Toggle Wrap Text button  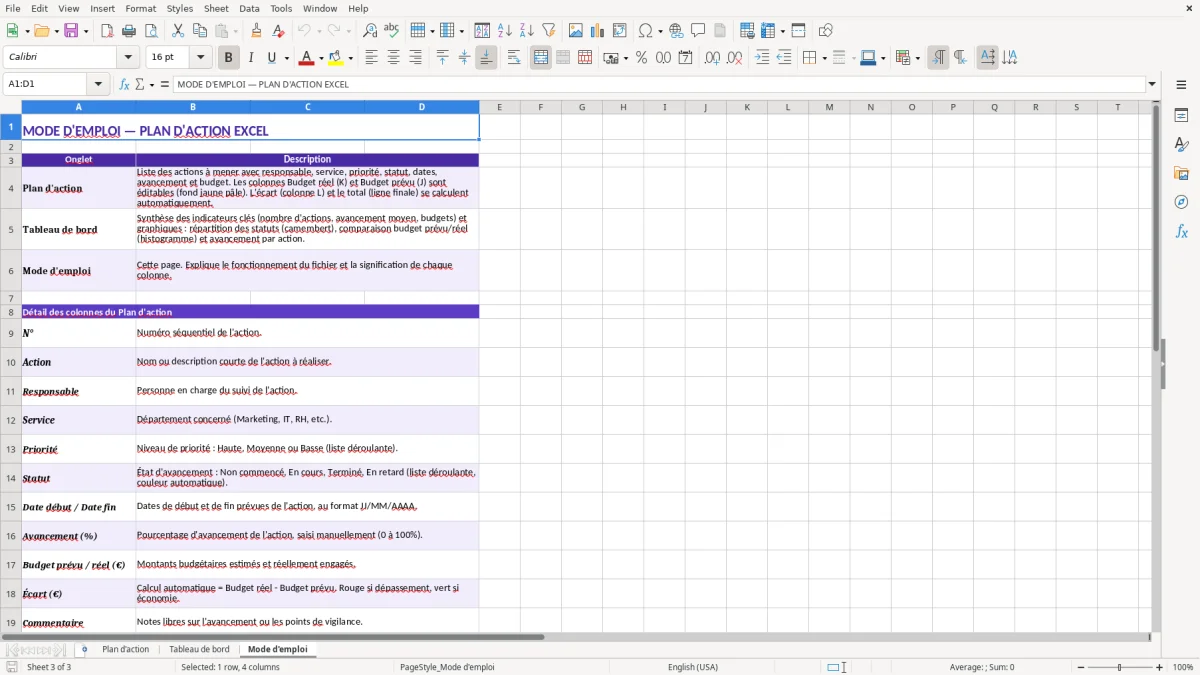point(514,58)
